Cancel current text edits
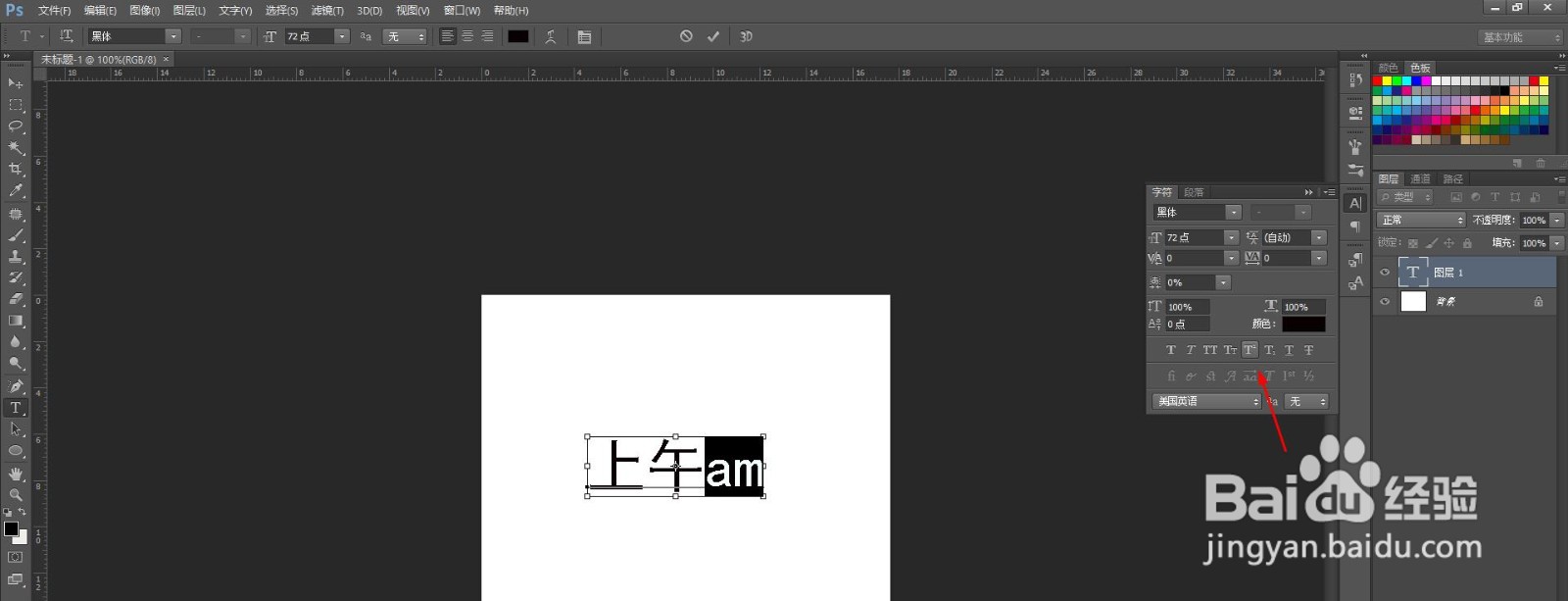 (x=686, y=36)
